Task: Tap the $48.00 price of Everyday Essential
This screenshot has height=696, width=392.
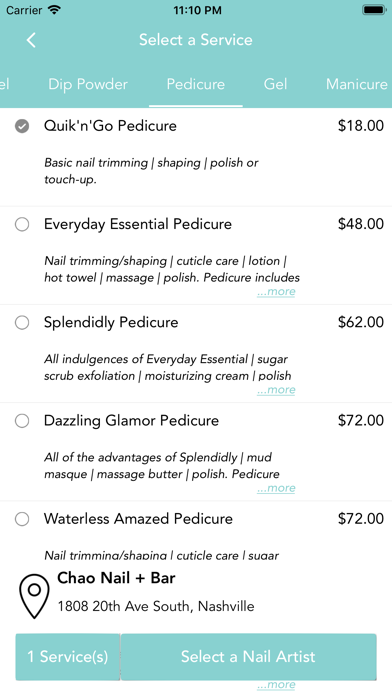Action: coord(360,224)
